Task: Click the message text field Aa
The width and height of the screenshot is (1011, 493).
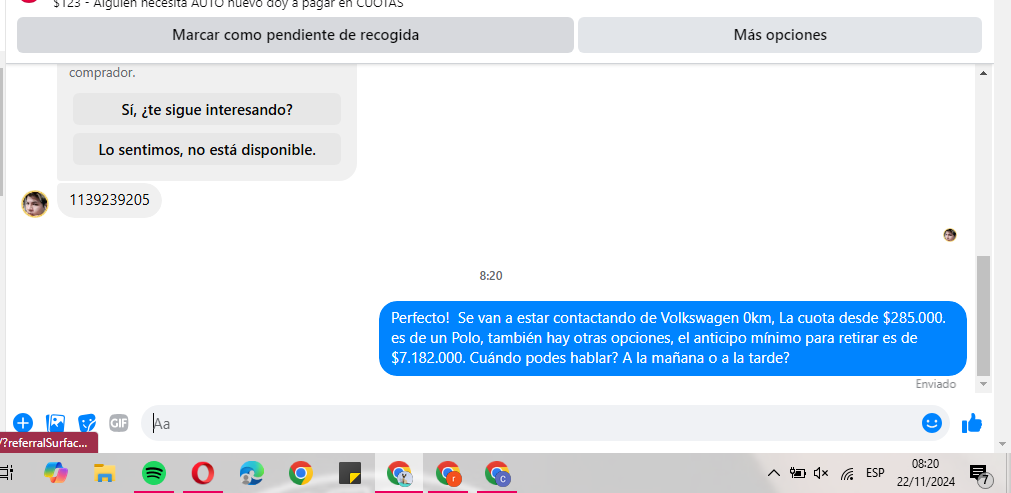Action: pos(529,423)
